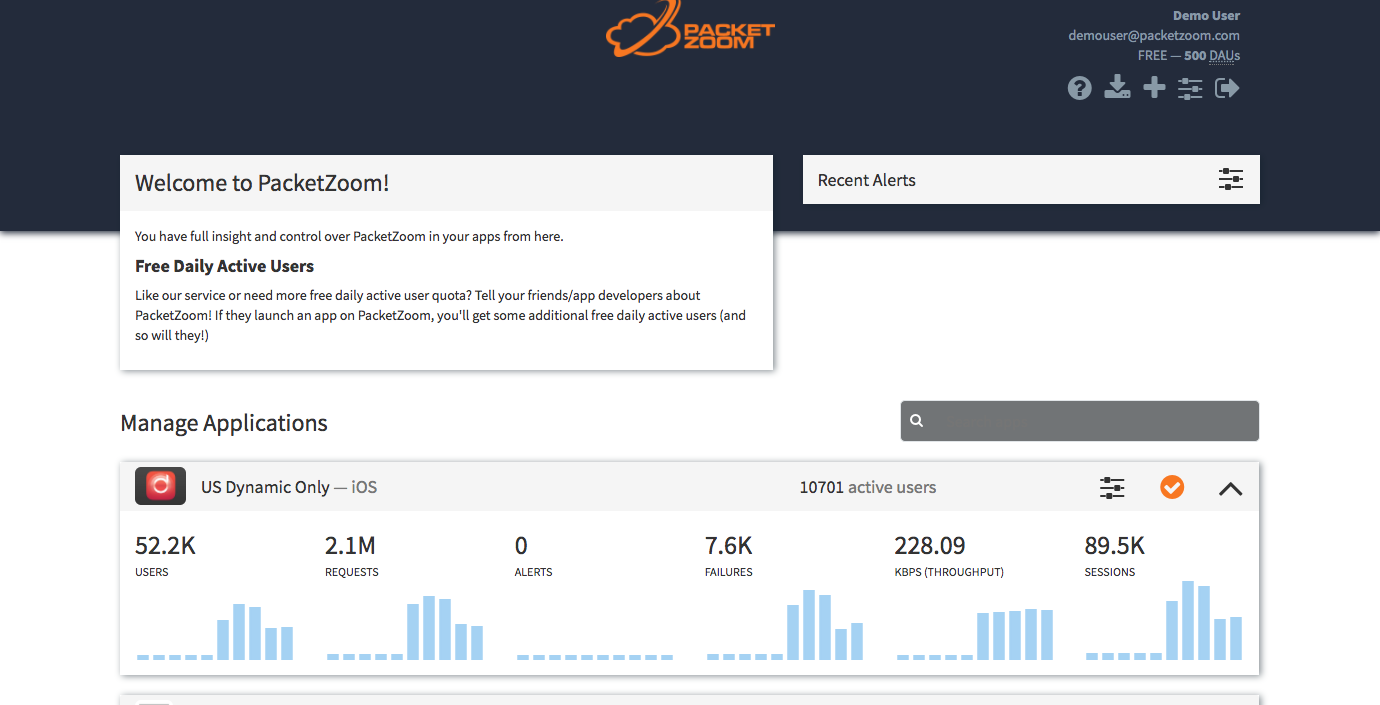
Task: Click the search applications input field
Action: click(x=1095, y=421)
